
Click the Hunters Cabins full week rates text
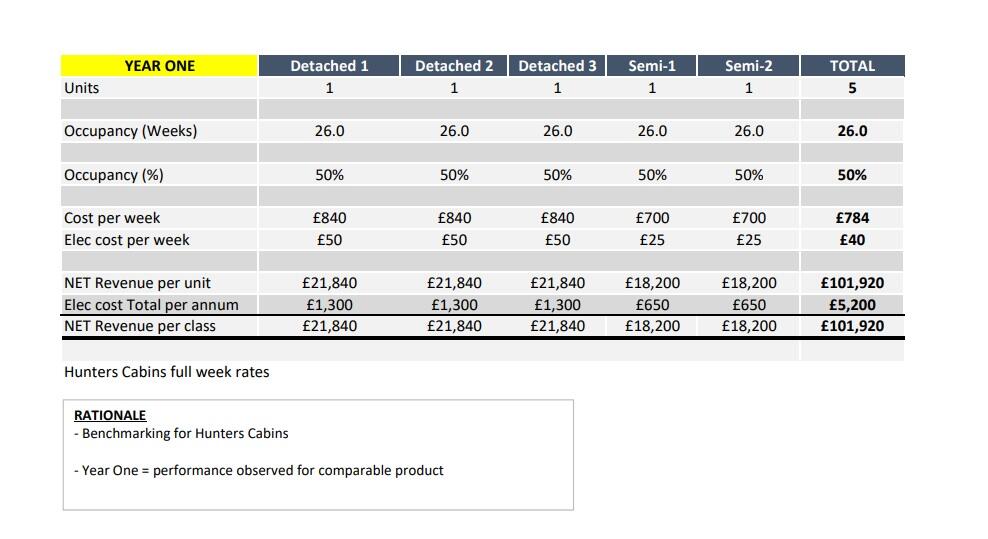(x=166, y=372)
